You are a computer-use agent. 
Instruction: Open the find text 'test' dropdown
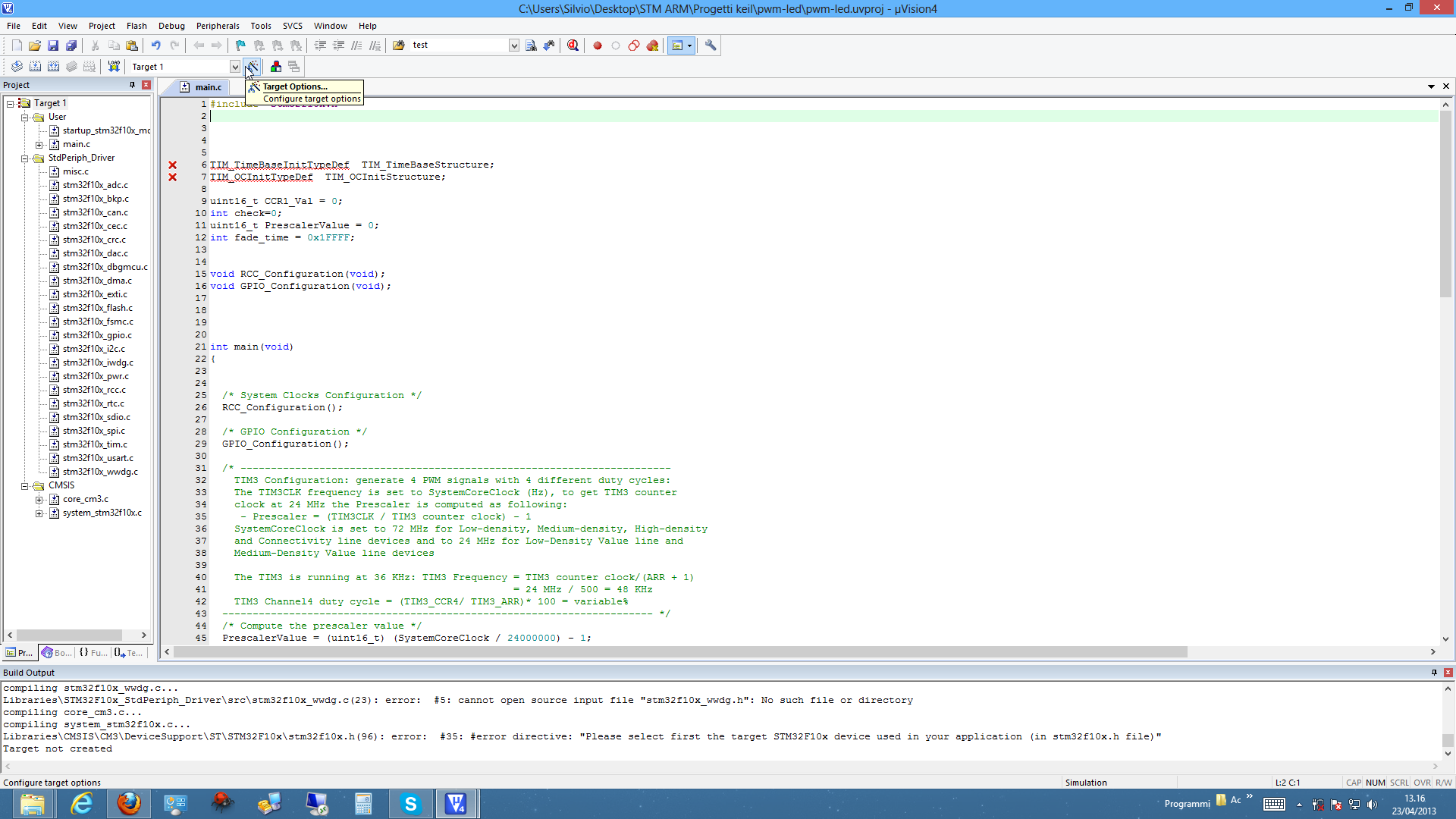coord(513,45)
